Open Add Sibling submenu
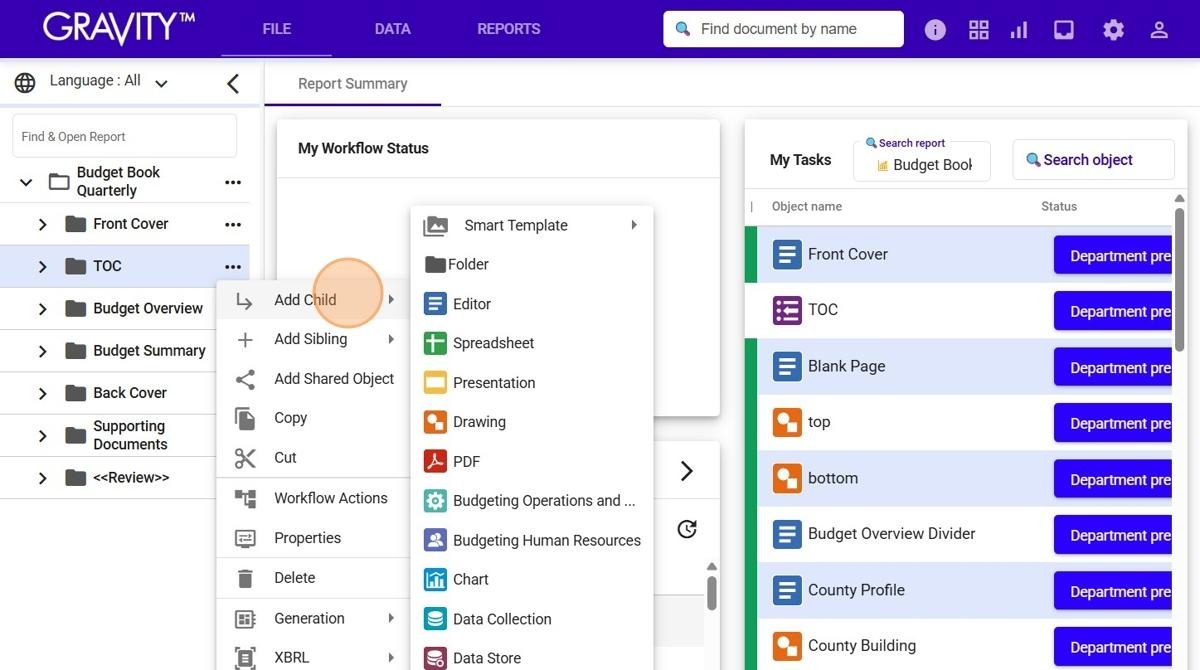The height and width of the screenshot is (670, 1200). [x=313, y=339]
